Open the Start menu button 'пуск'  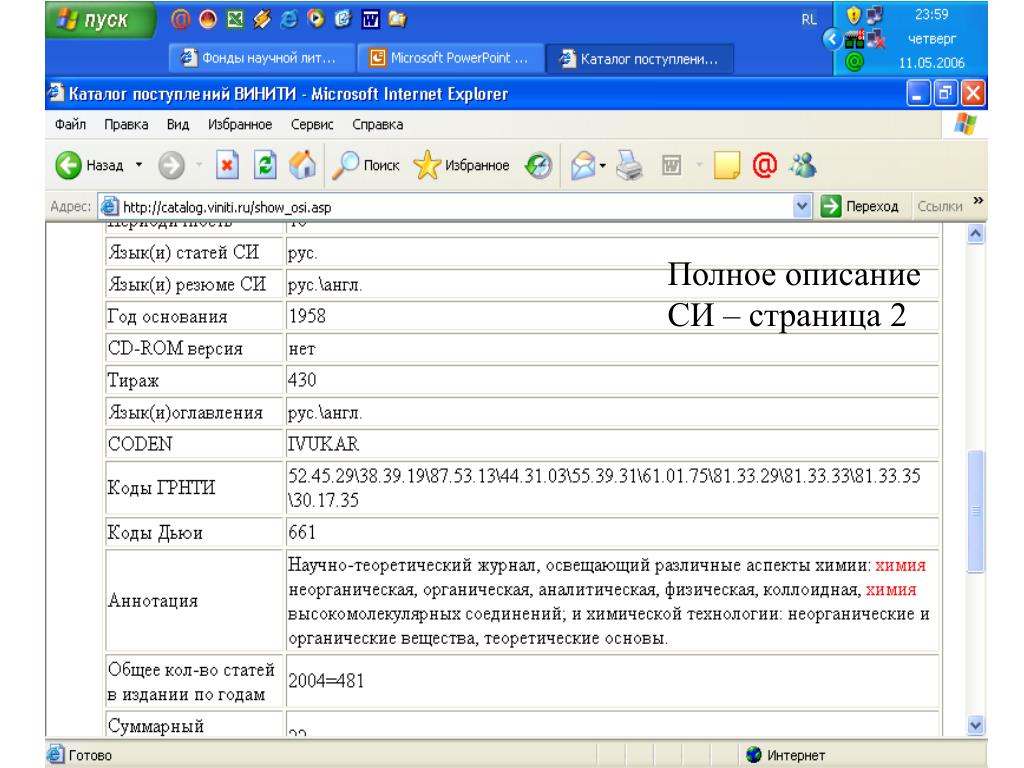click(x=99, y=20)
